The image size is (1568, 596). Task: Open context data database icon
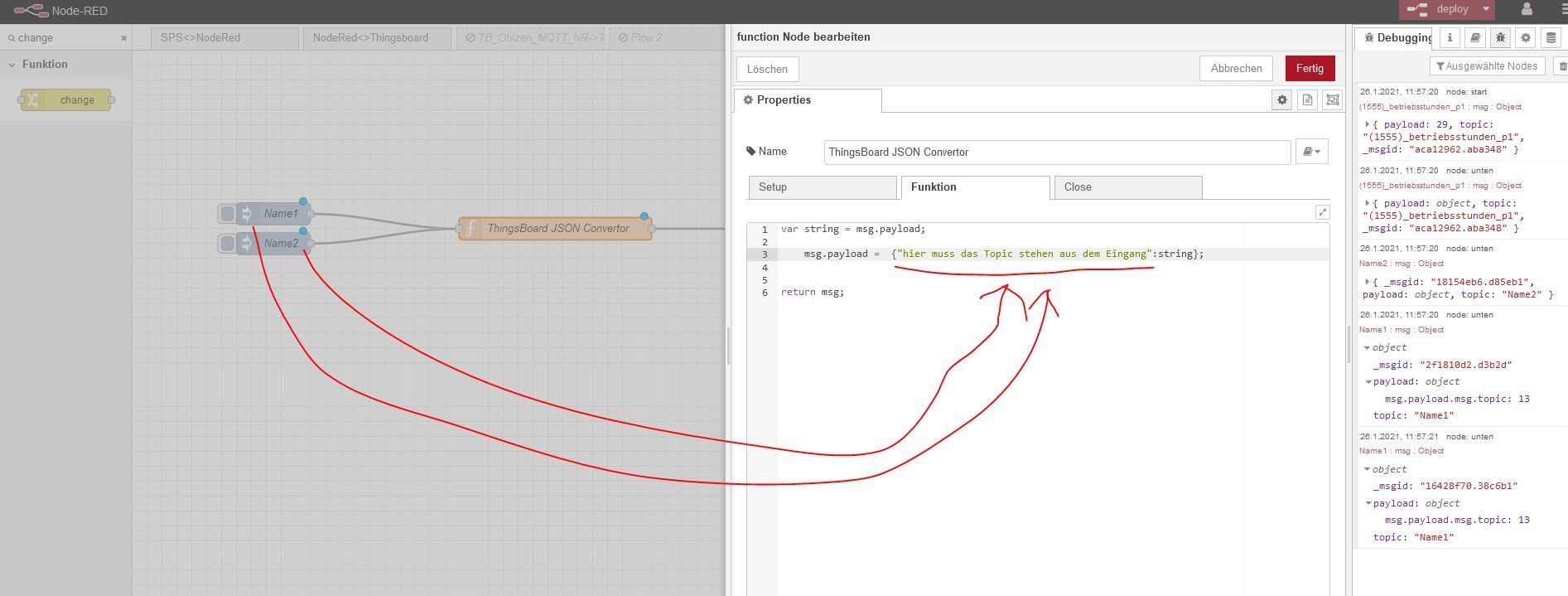[1551, 37]
